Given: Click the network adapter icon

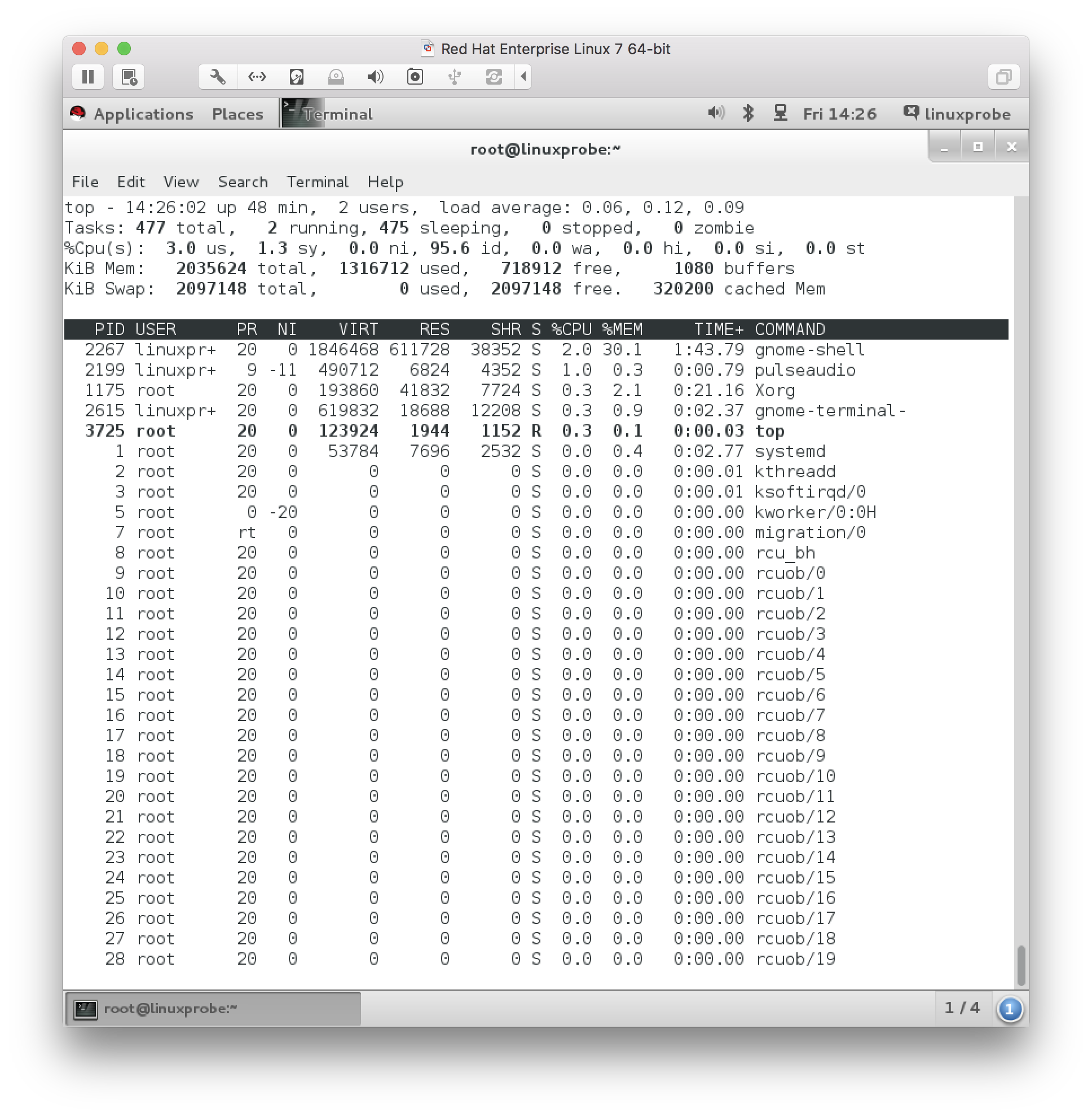Looking at the screenshot, I should [257, 77].
